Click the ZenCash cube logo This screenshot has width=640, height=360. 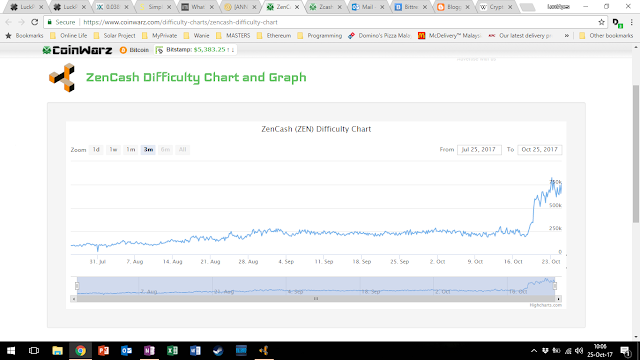62,78
